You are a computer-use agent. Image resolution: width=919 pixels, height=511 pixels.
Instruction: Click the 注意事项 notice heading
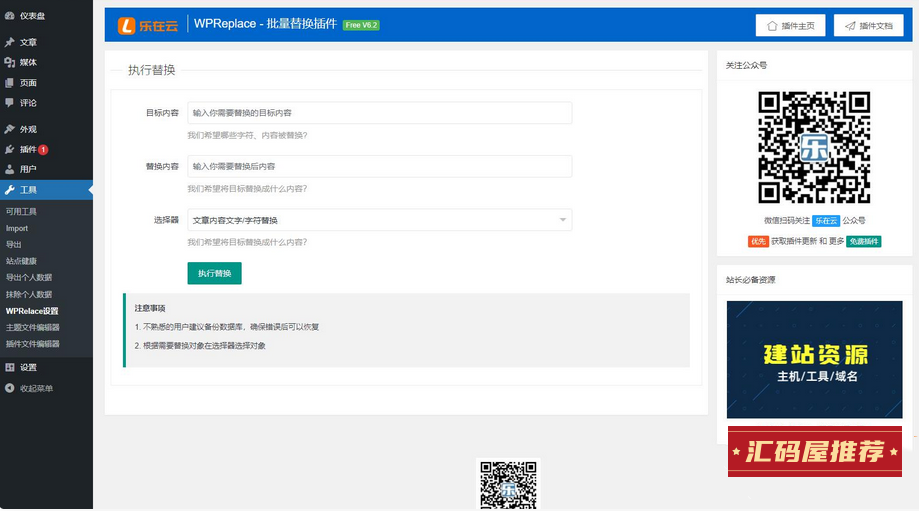click(x=150, y=308)
